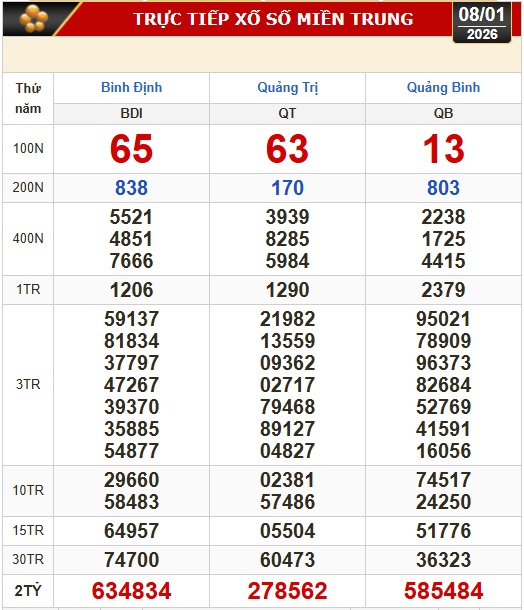Select 3TR number 54877
Screen dimensions: 524x610
point(131,450)
